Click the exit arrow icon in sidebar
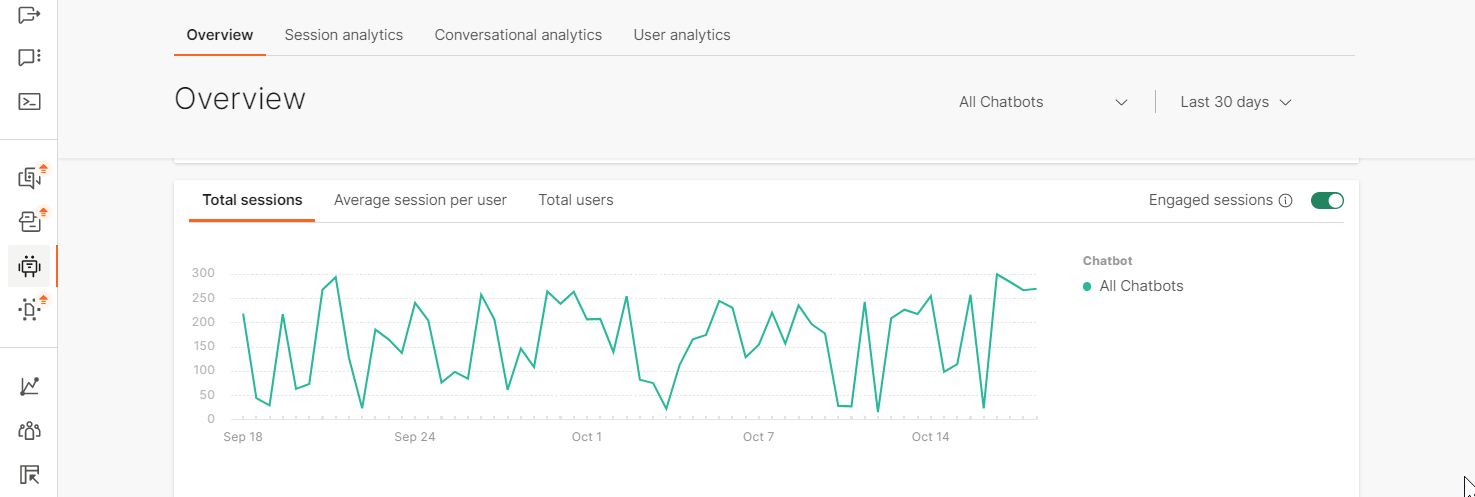This screenshot has height=497, width=1475. click(29, 14)
